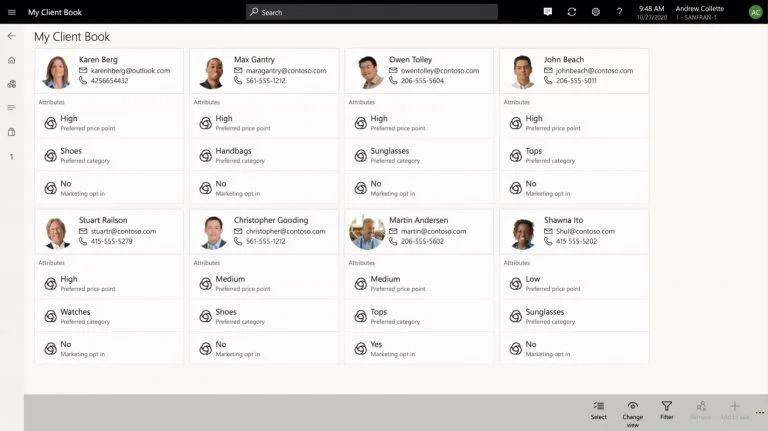This screenshot has width=768, height=431.
Task: Open Karen Berg's client card
Action: pyautogui.click(x=109, y=71)
